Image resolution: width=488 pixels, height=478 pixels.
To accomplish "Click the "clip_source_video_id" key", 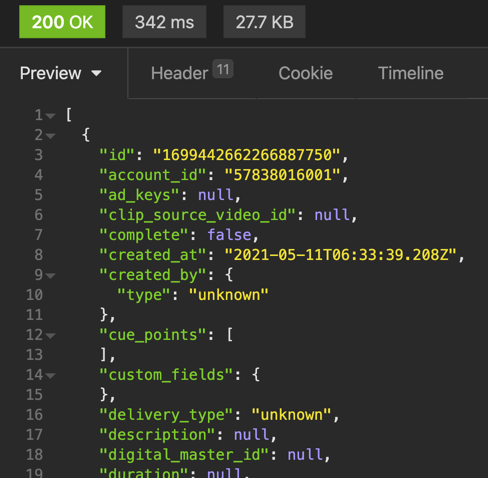I will [x=198, y=215].
